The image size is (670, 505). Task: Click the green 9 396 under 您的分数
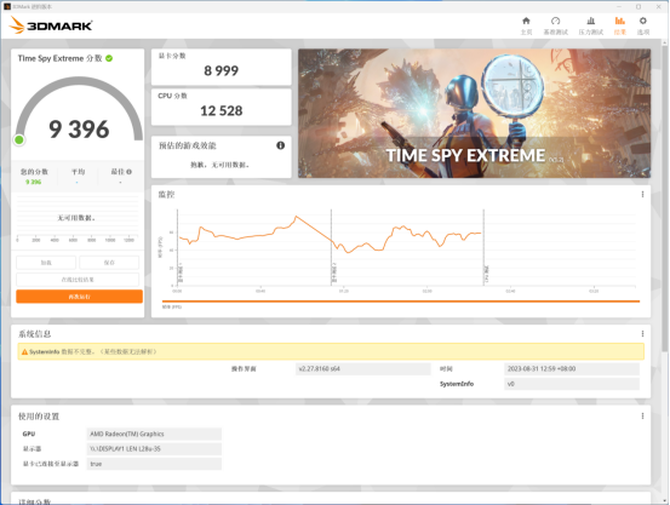click(33, 182)
